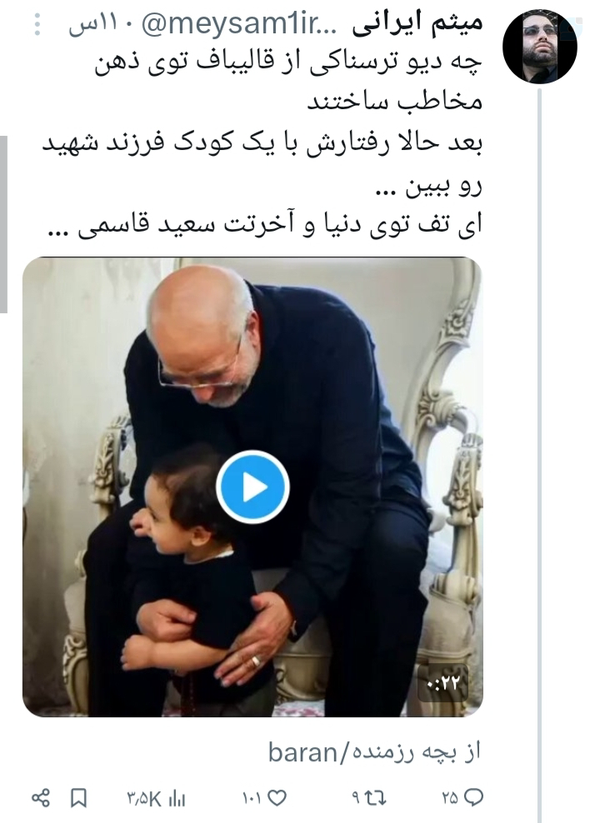Open the tweet text about قالیباف
The height and width of the screenshot is (823, 600).
262,144
